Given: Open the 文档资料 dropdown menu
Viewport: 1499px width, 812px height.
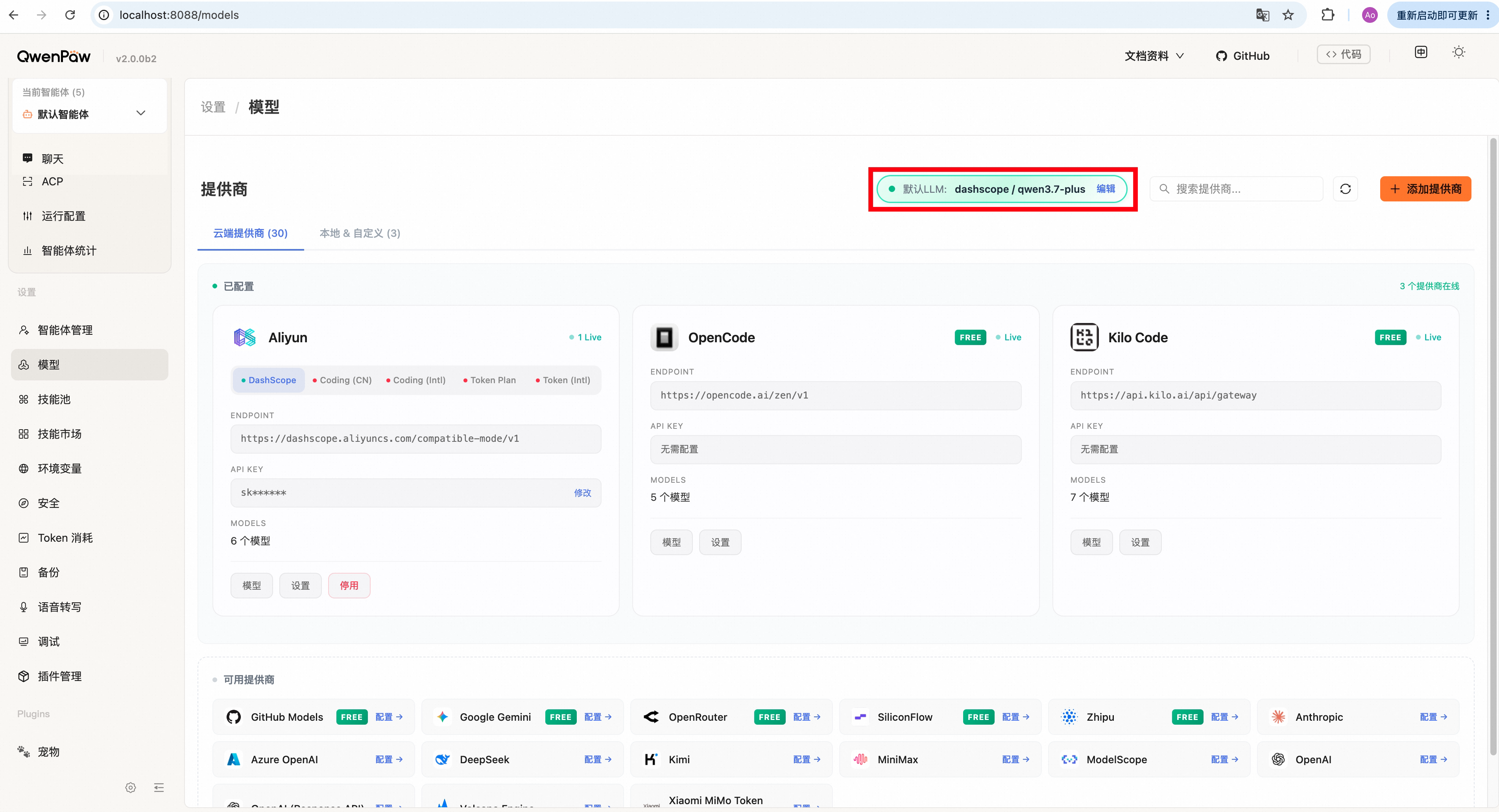Looking at the screenshot, I should (1154, 56).
